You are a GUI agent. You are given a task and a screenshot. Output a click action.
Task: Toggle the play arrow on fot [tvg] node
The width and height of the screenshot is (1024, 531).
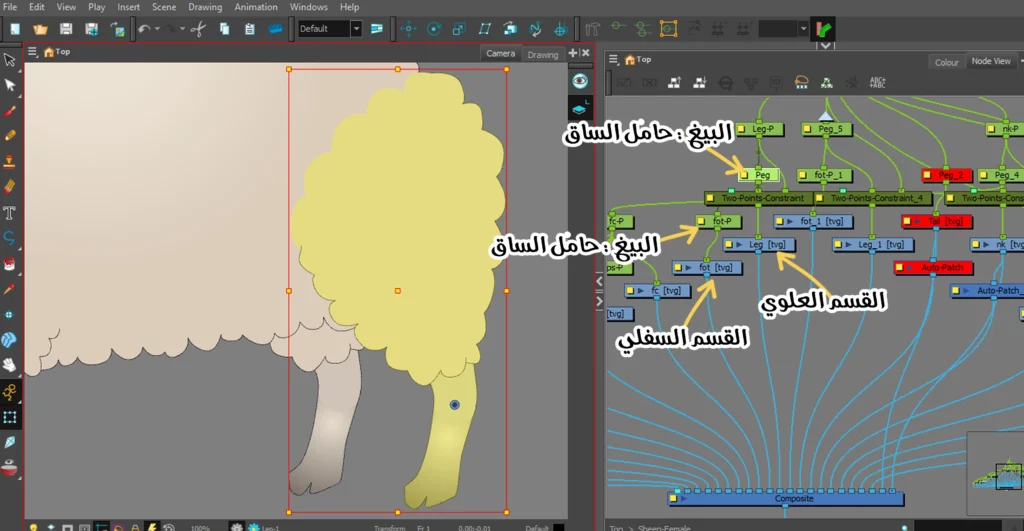click(x=688, y=268)
